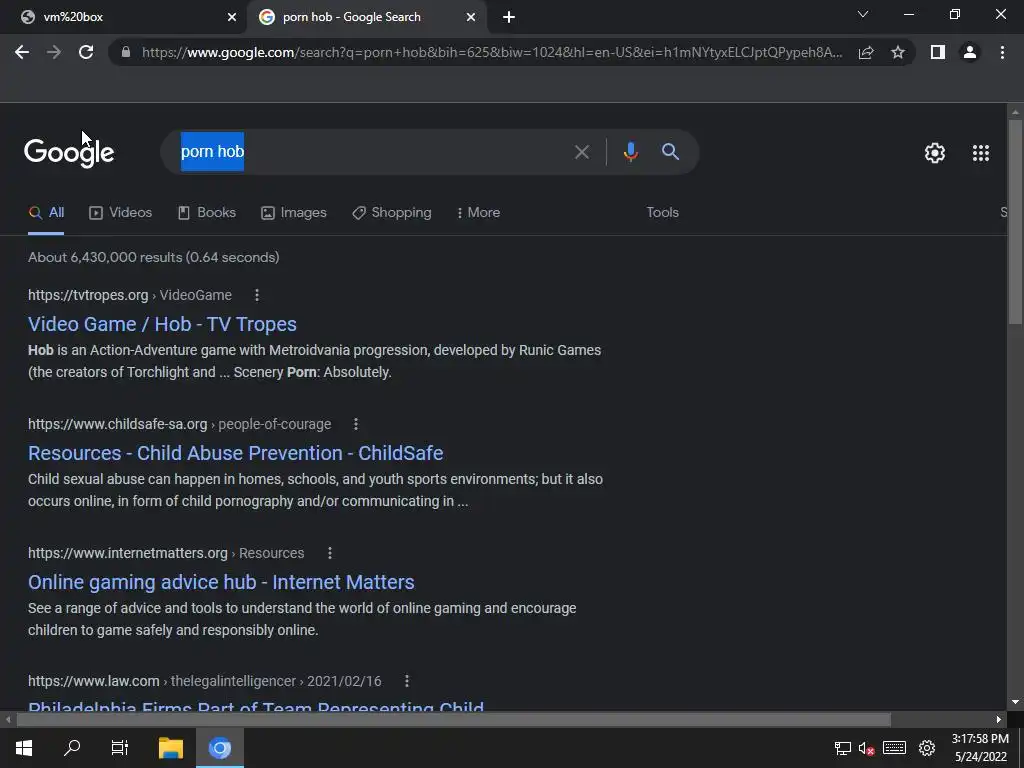Screen dimensions: 1024x768
Task: Click the 'https://www.childsafe-sa.org' URL text
Action: [x=118, y=424]
